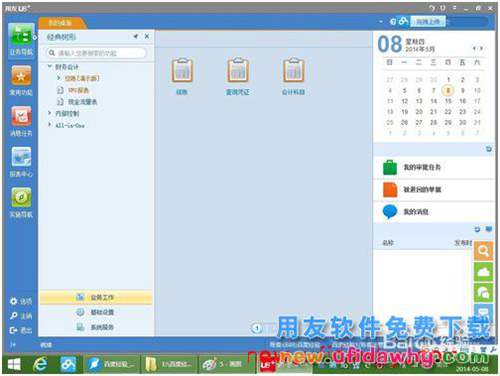
Task: Open the orange star 常用功能 icon
Action: tap(21, 75)
